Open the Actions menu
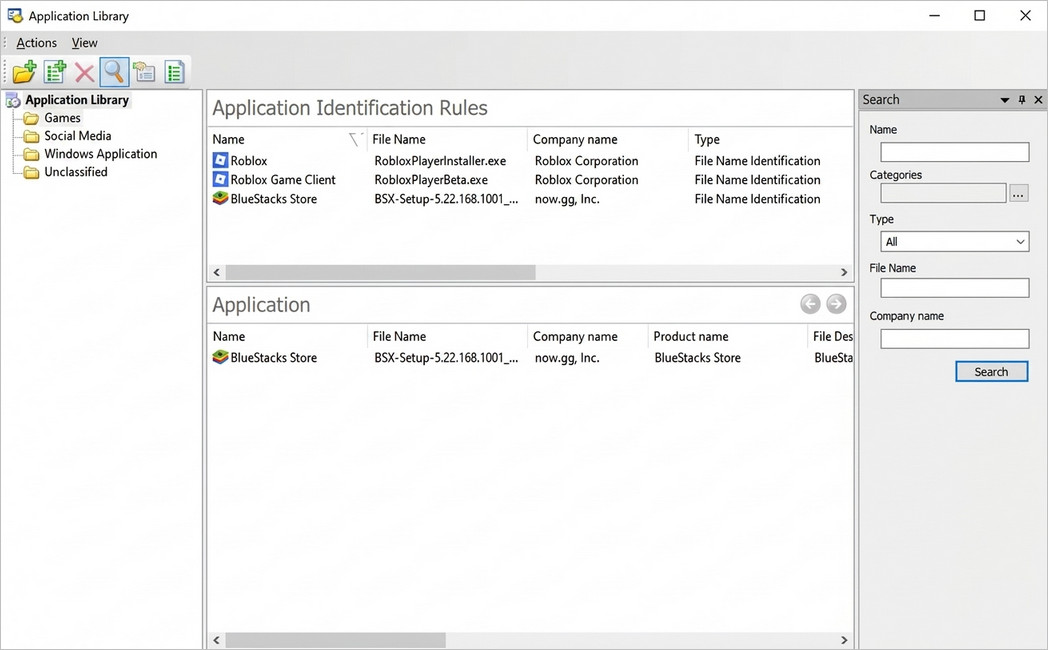Viewport: 1048px width, 650px height. (x=36, y=43)
